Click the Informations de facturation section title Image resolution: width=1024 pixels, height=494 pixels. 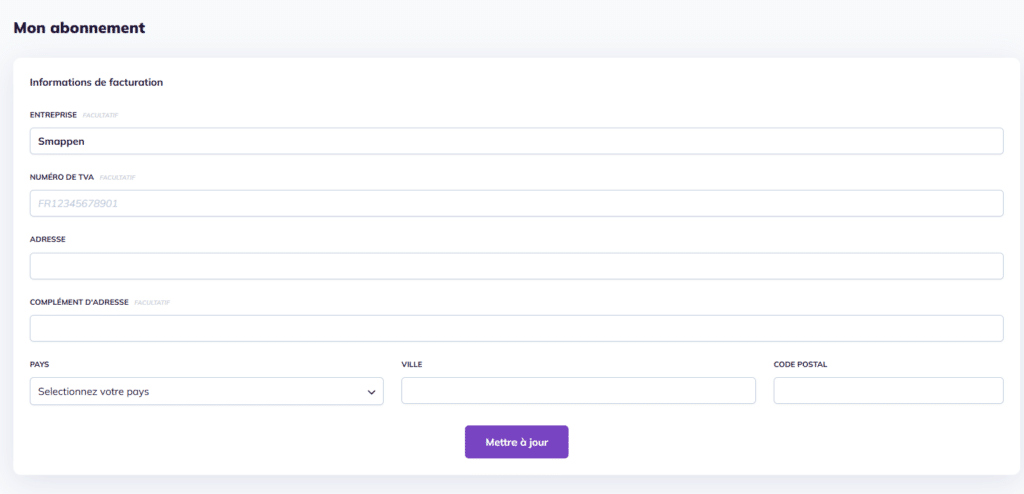tap(96, 82)
